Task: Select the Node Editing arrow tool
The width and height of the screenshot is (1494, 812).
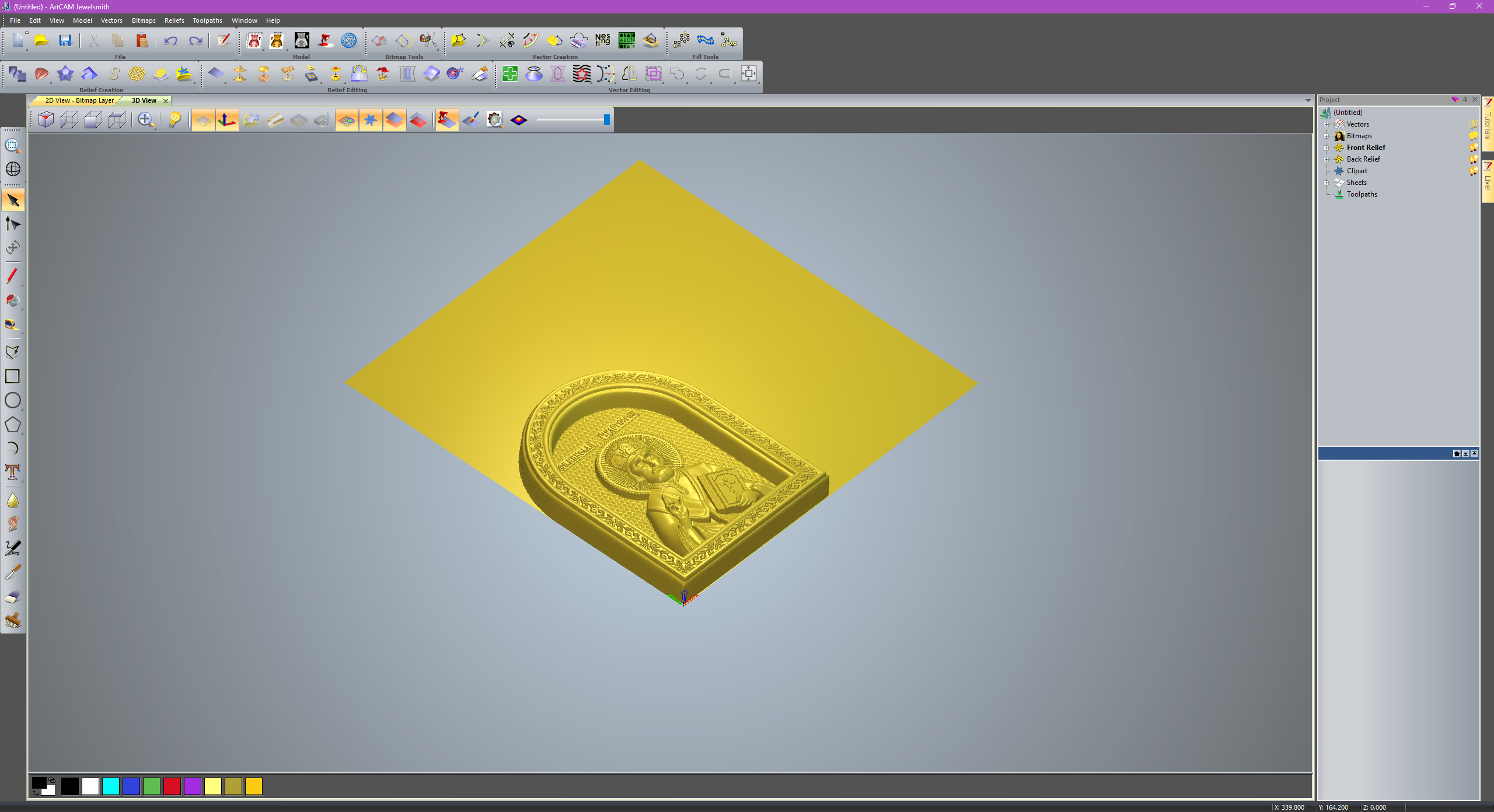Action: 12,224
